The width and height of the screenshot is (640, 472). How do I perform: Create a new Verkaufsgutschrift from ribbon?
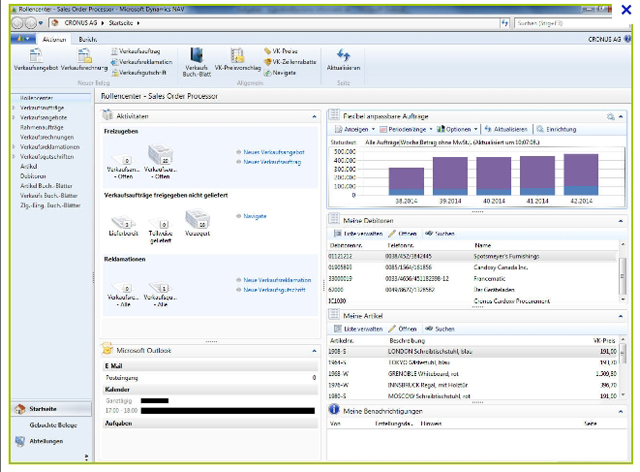click(139, 73)
